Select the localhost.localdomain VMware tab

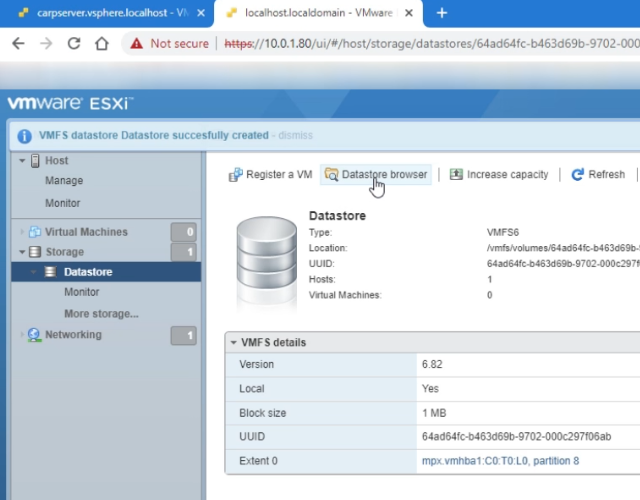318,13
